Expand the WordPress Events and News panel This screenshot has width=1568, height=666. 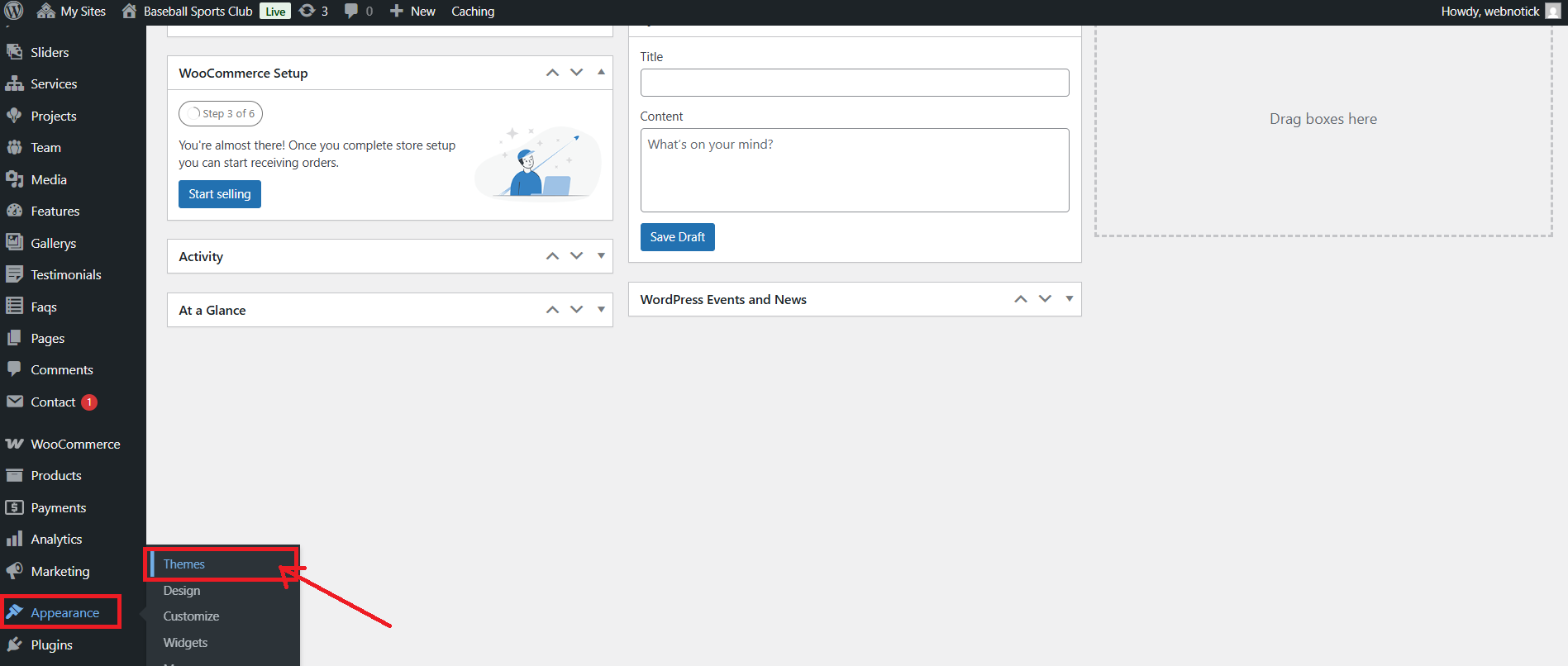(1069, 299)
